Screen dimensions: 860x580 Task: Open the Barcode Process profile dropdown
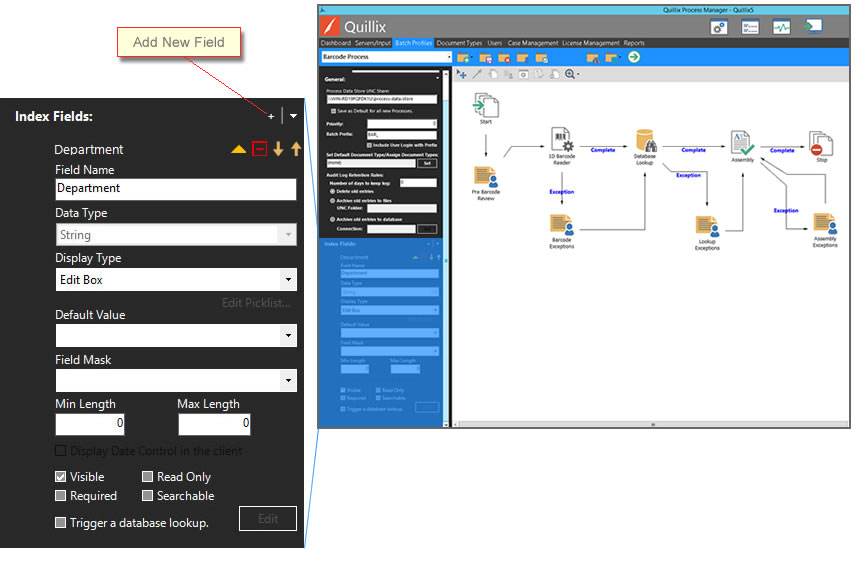(x=449, y=57)
